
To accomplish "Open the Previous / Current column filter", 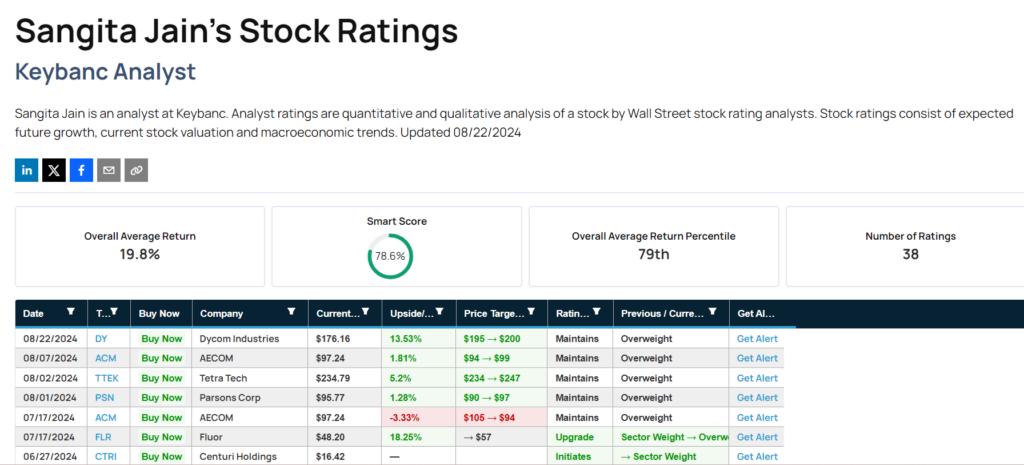I will point(713,312).
